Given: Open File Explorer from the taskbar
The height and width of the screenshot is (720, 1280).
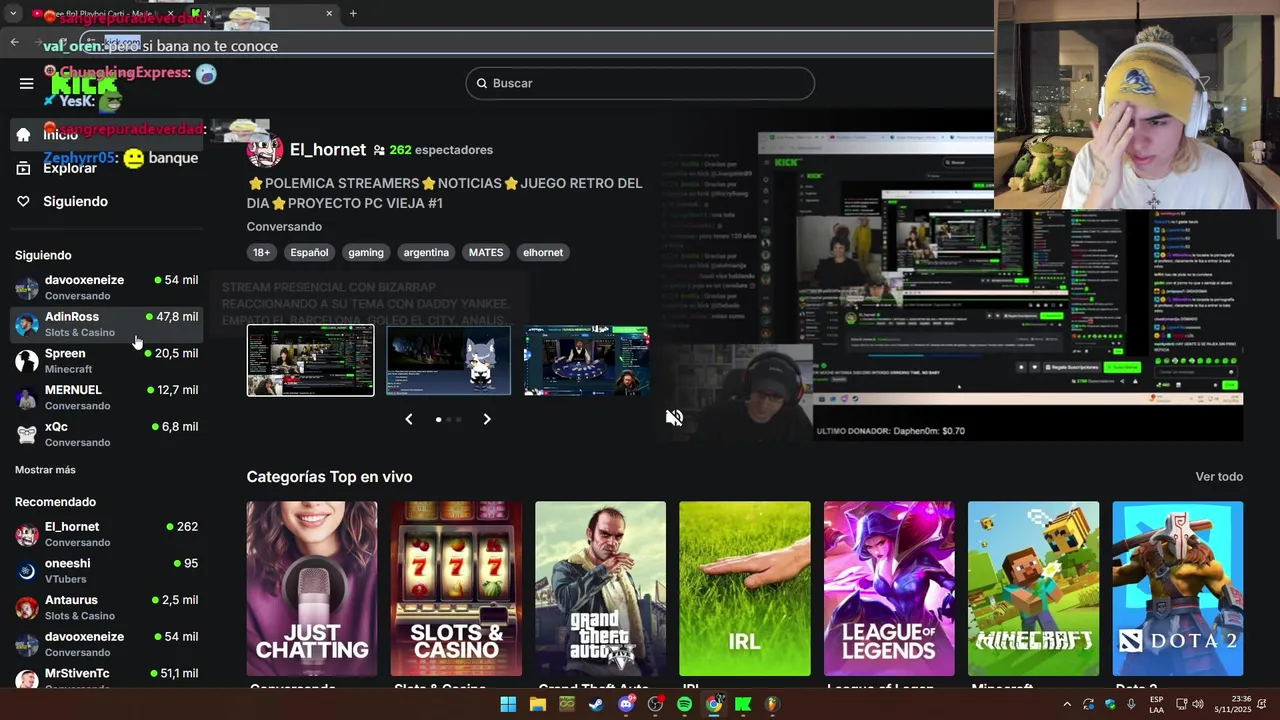Looking at the screenshot, I should 537,705.
